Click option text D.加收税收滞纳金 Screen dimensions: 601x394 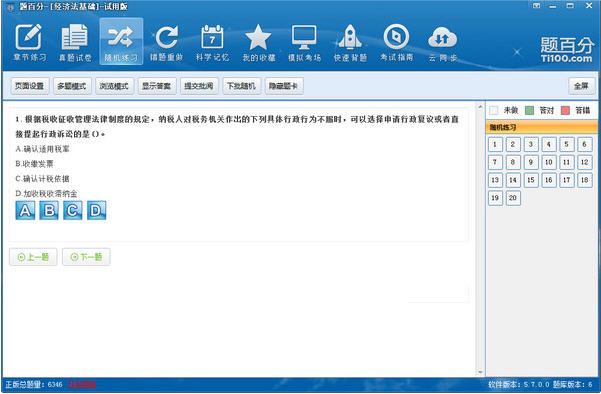46,194
